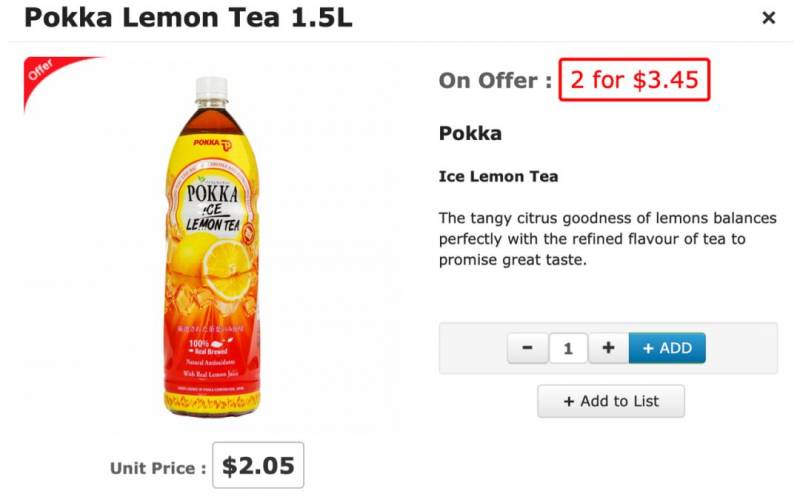Close the product details popup
This screenshot has width=800, height=497.
pyautogui.click(x=768, y=18)
